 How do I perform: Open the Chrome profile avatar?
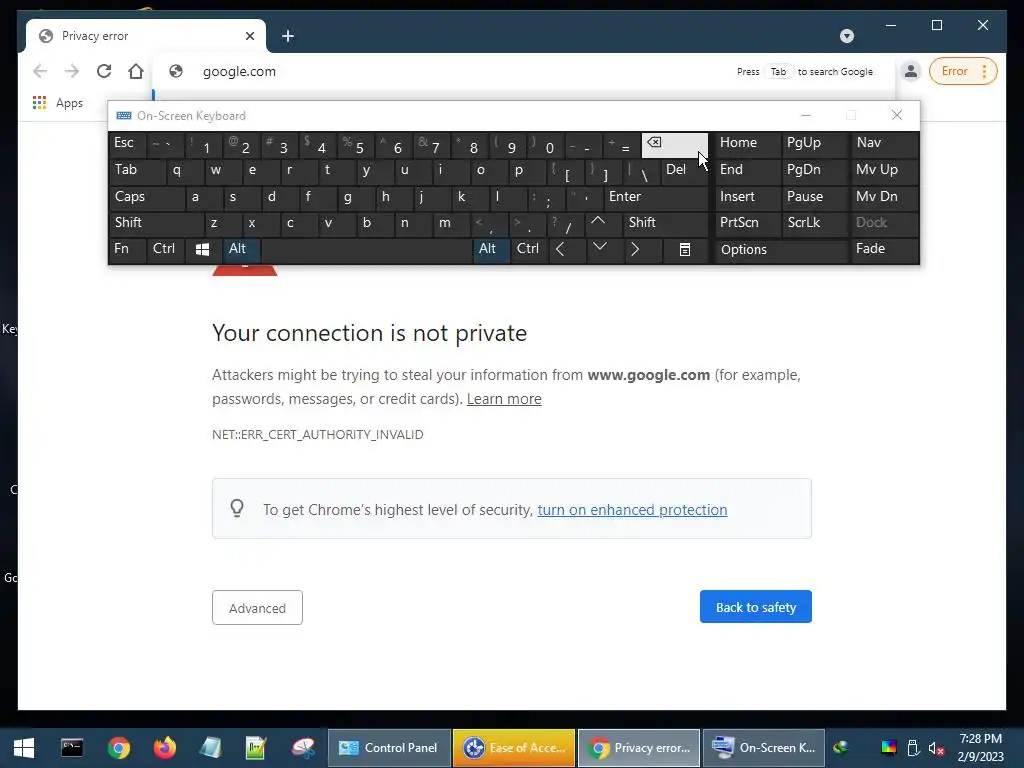[x=910, y=71]
